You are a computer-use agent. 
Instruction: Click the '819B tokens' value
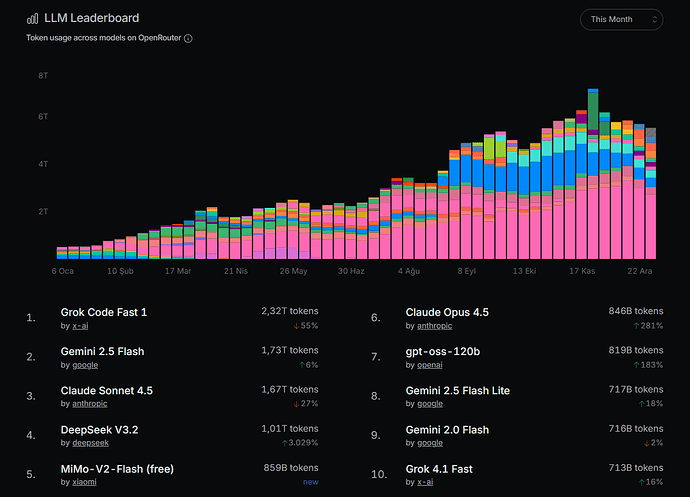click(636, 350)
